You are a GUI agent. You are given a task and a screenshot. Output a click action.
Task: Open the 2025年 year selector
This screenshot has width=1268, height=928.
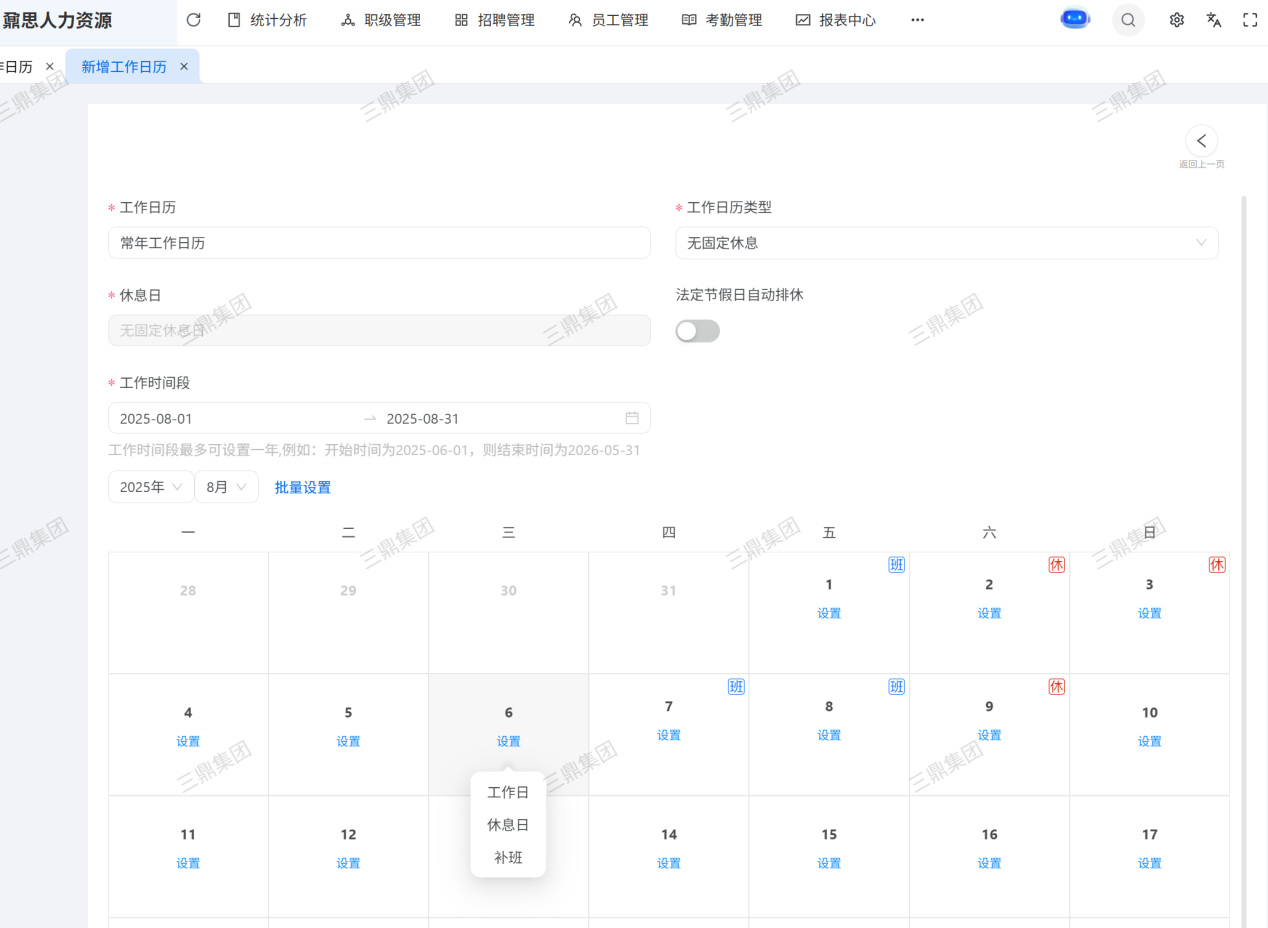point(151,487)
